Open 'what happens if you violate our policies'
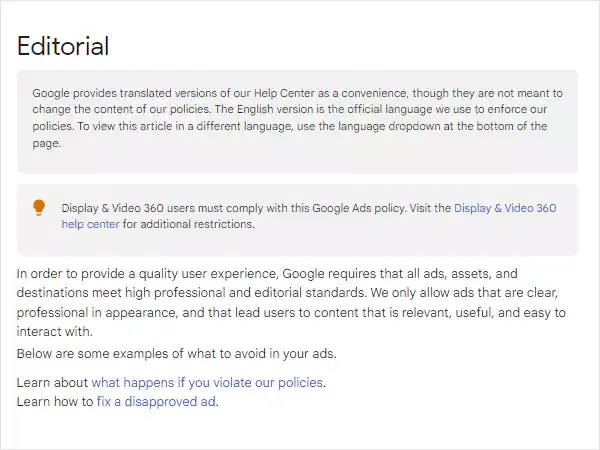The height and width of the screenshot is (450, 600). click(208, 382)
